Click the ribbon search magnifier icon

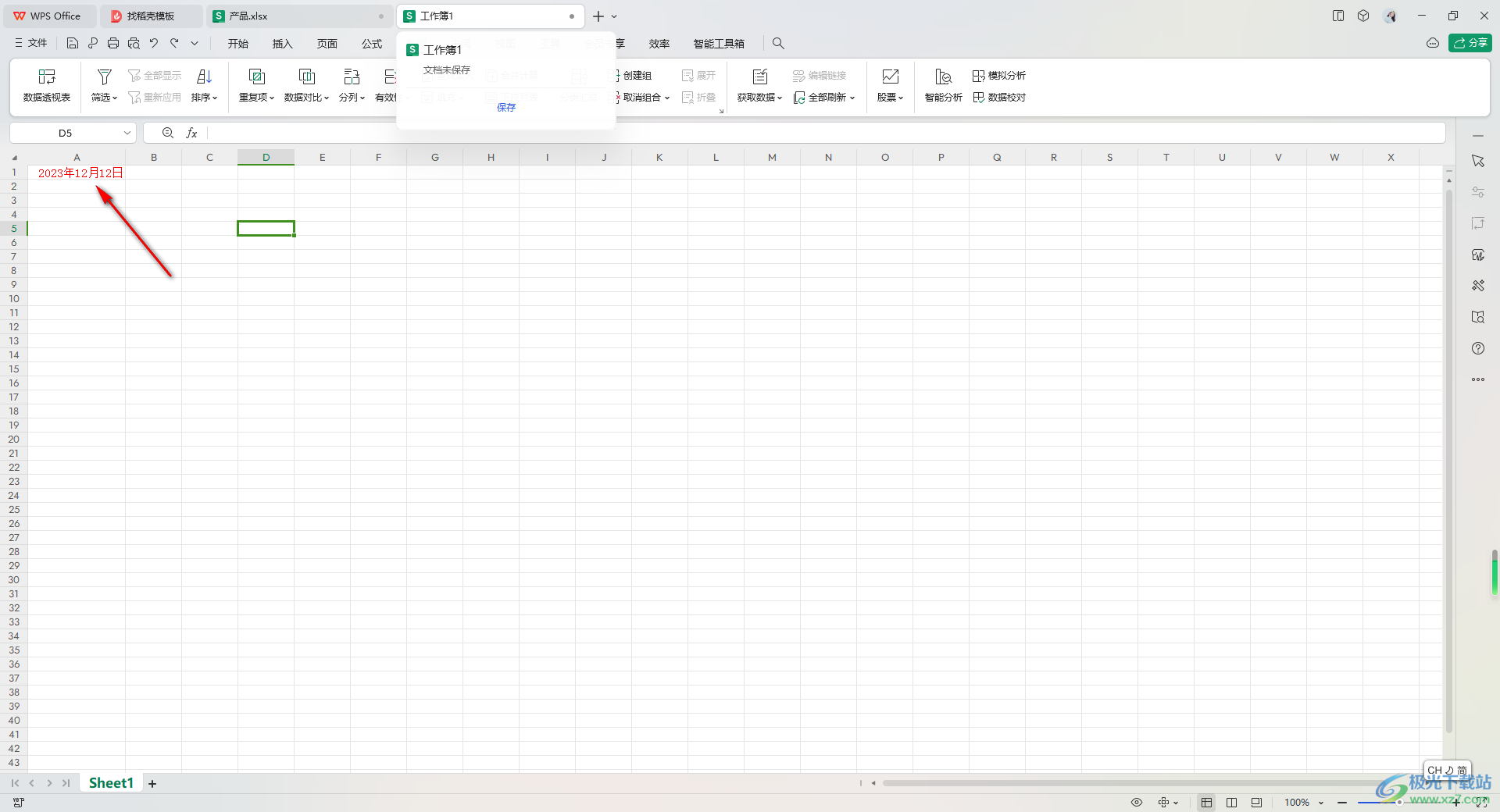778,44
